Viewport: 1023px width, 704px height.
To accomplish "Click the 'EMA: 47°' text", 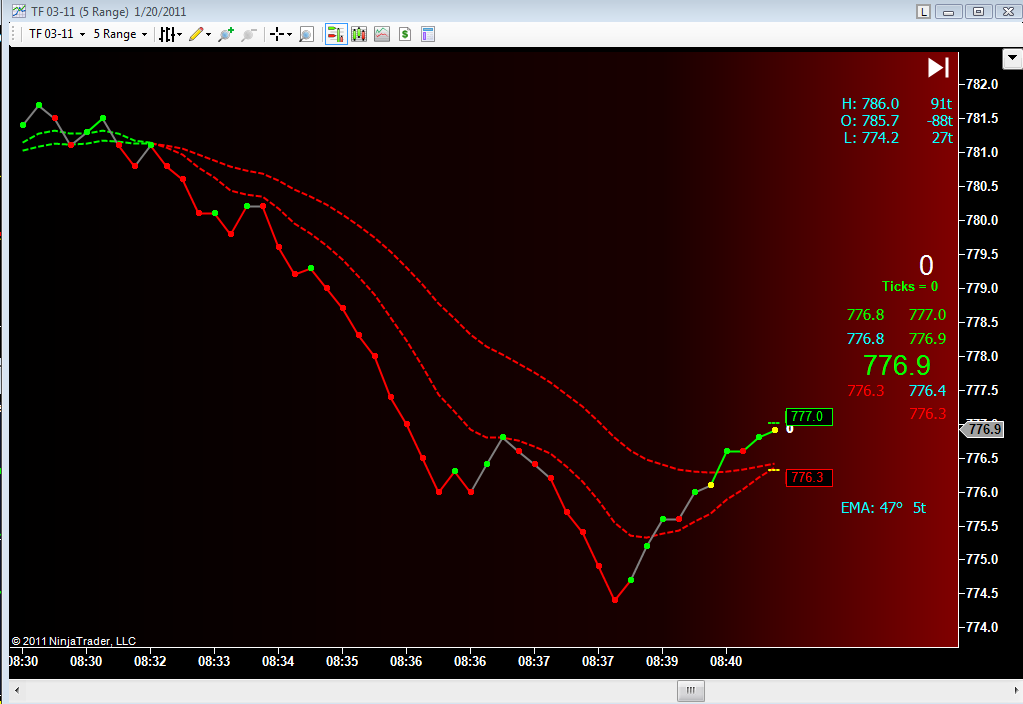I will [872, 508].
